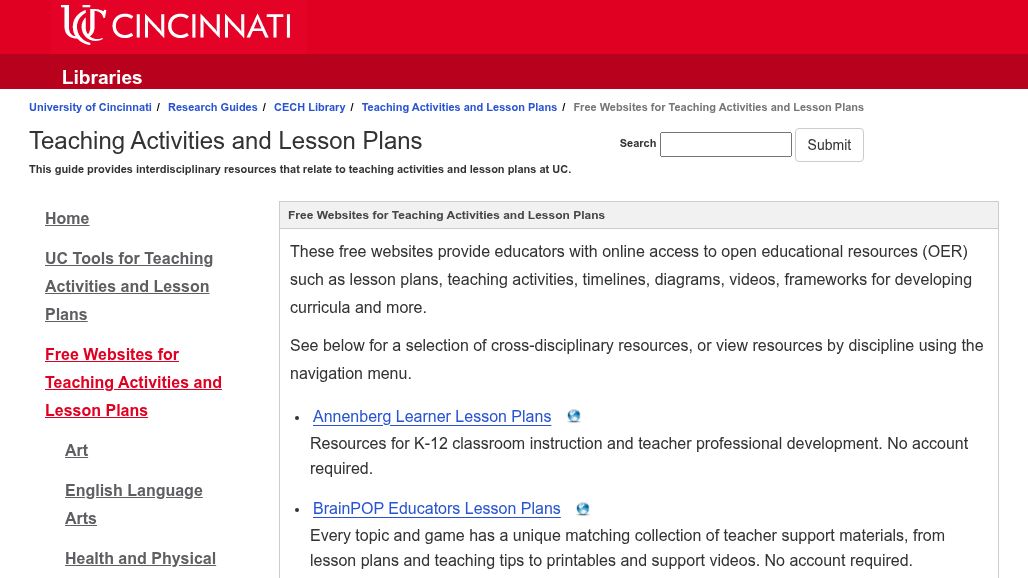Go to University of Cincinnati breadcrumb
The image size is (1028, 578).
(90, 107)
